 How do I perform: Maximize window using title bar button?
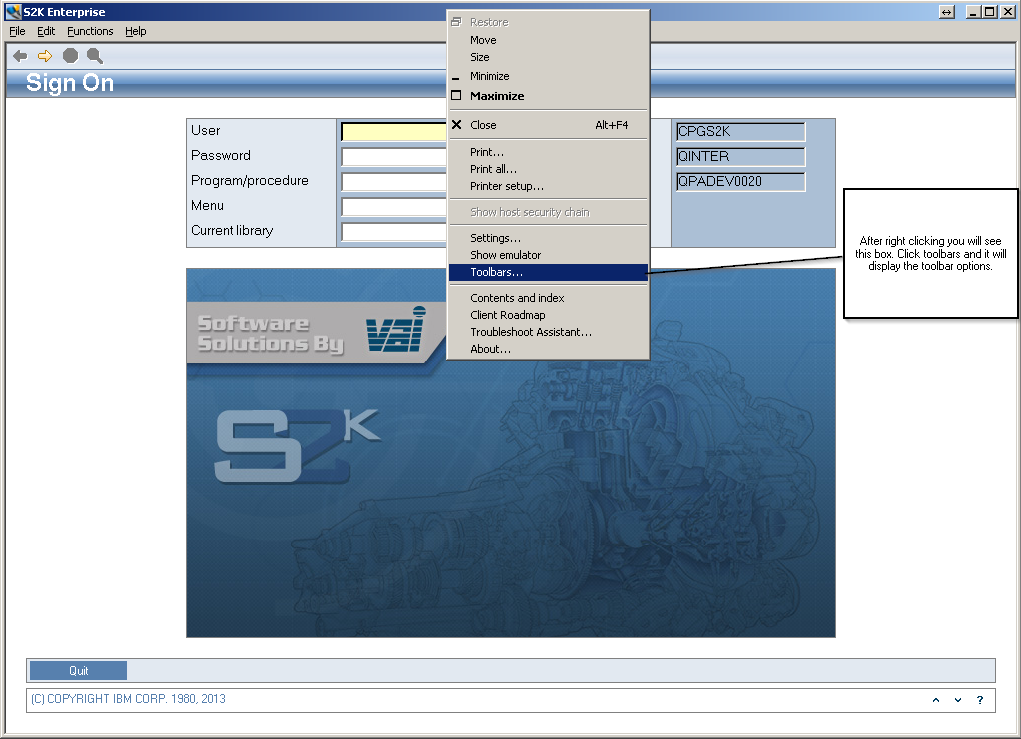point(989,12)
